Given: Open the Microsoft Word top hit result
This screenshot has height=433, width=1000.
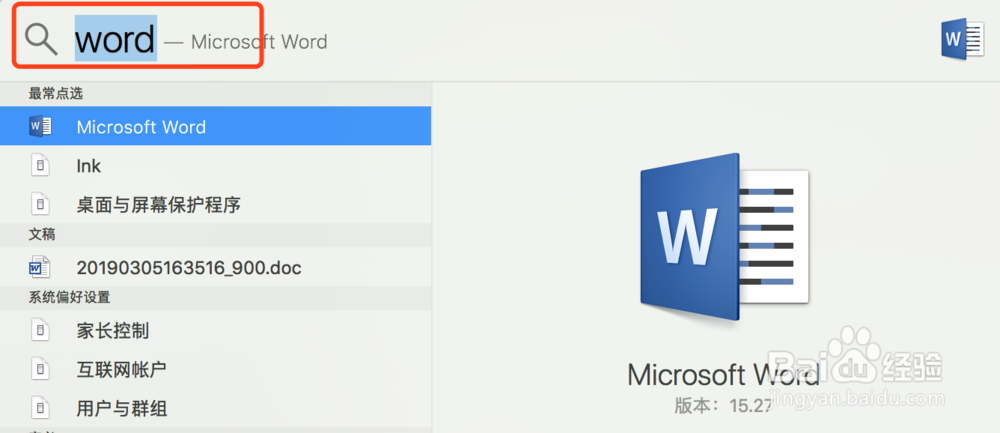Looking at the screenshot, I should coord(216,126).
